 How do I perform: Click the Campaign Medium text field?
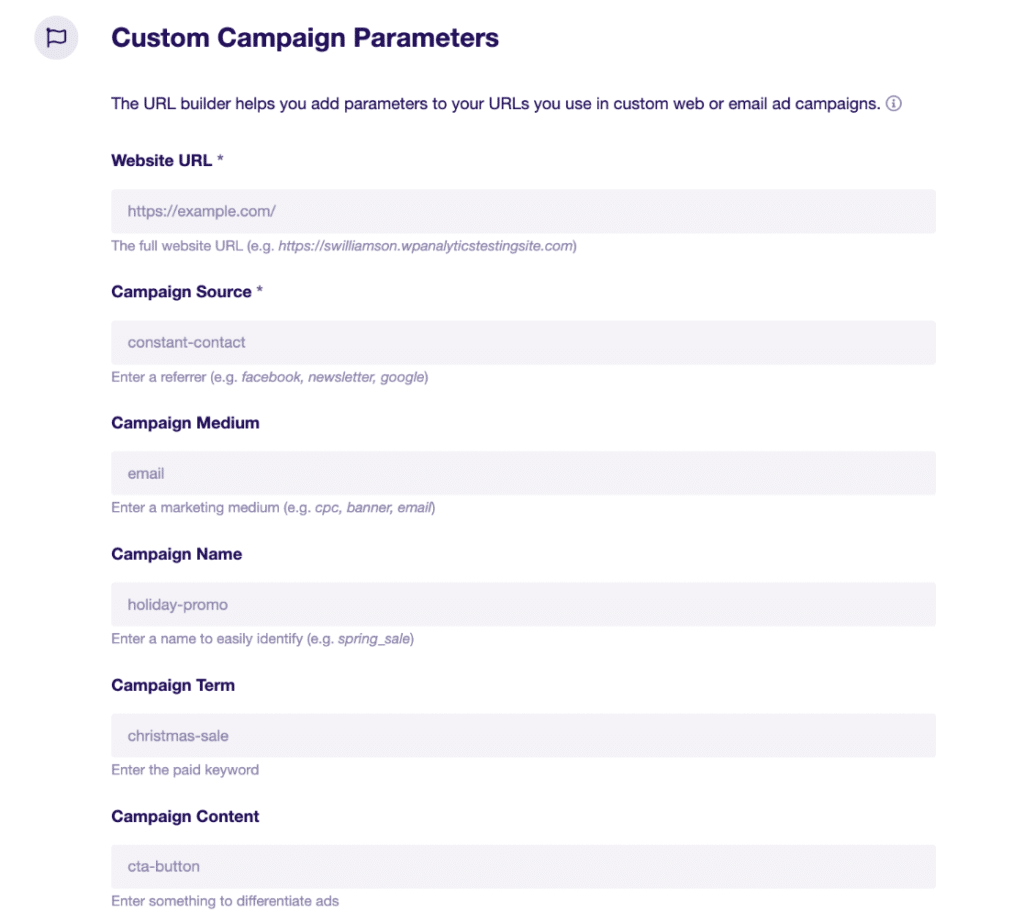[x=523, y=473]
